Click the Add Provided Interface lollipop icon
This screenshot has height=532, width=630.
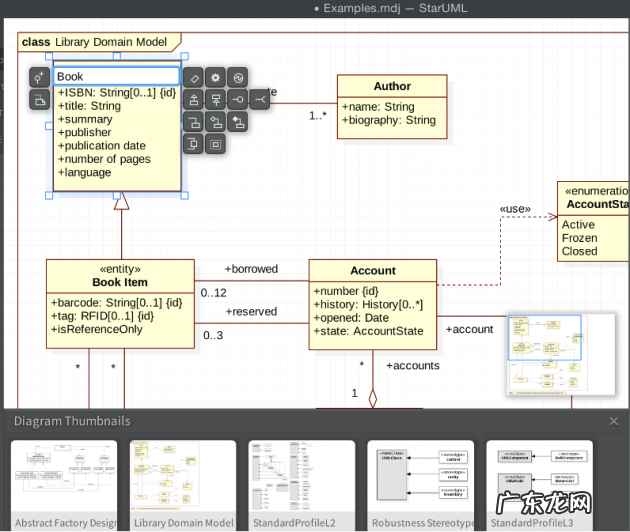[x=238, y=99]
